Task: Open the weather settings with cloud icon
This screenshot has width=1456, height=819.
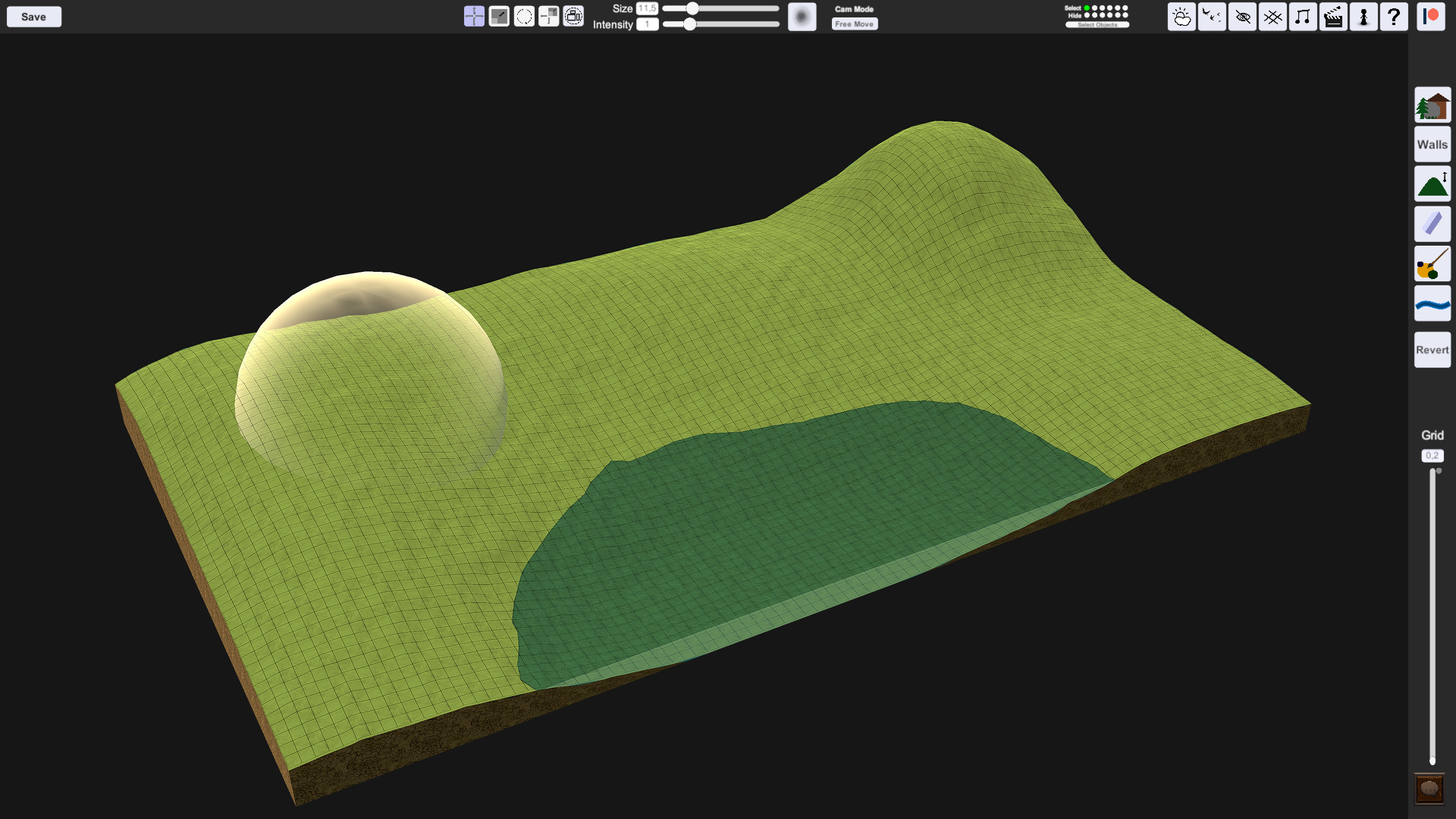Action: coord(1183,17)
